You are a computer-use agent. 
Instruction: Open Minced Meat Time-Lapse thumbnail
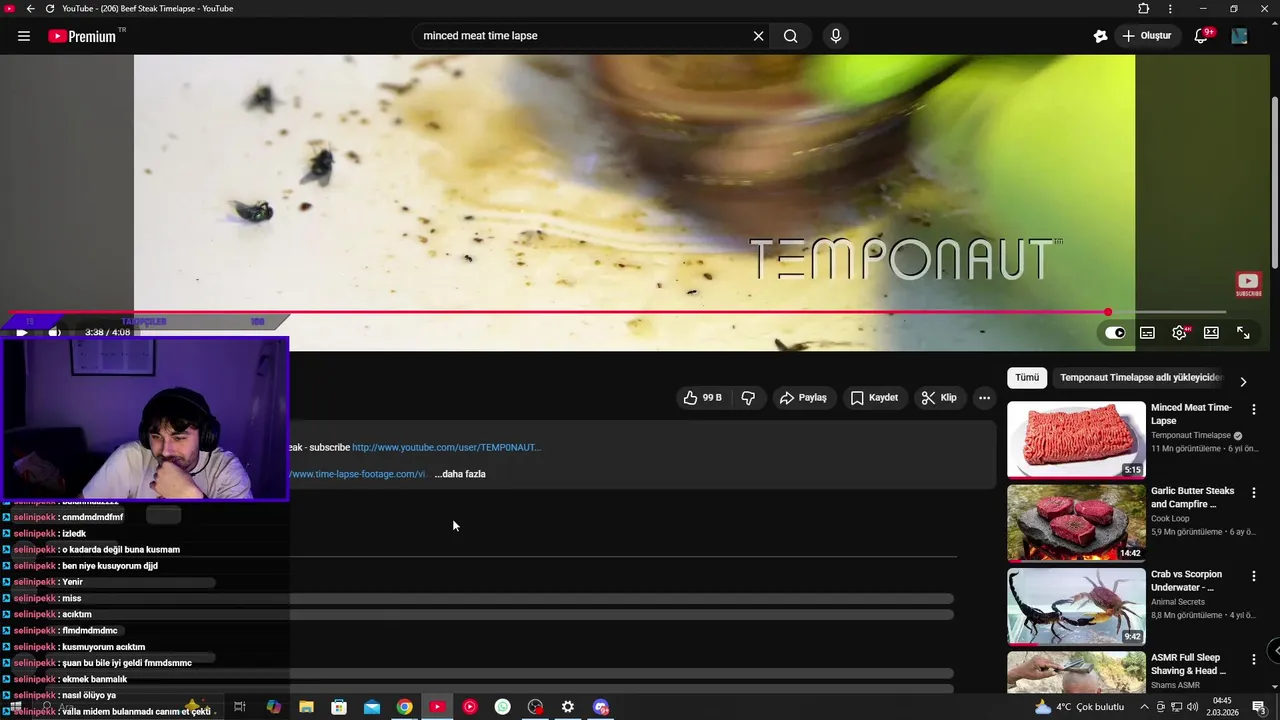click(1076, 440)
